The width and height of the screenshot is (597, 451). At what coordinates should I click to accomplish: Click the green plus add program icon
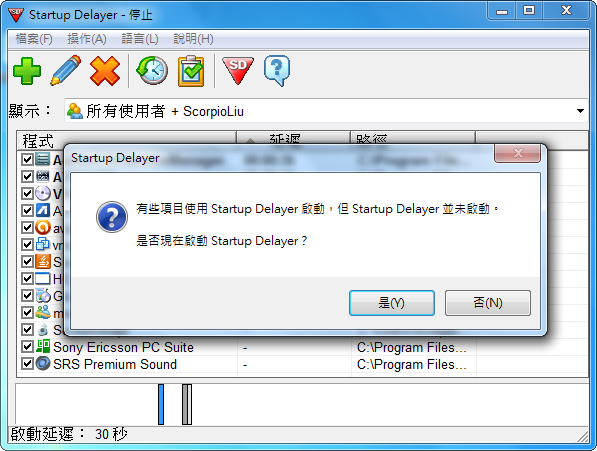pyautogui.click(x=27, y=70)
